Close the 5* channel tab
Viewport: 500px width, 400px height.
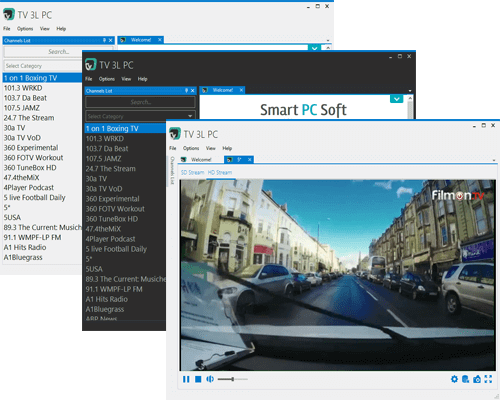point(250,160)
